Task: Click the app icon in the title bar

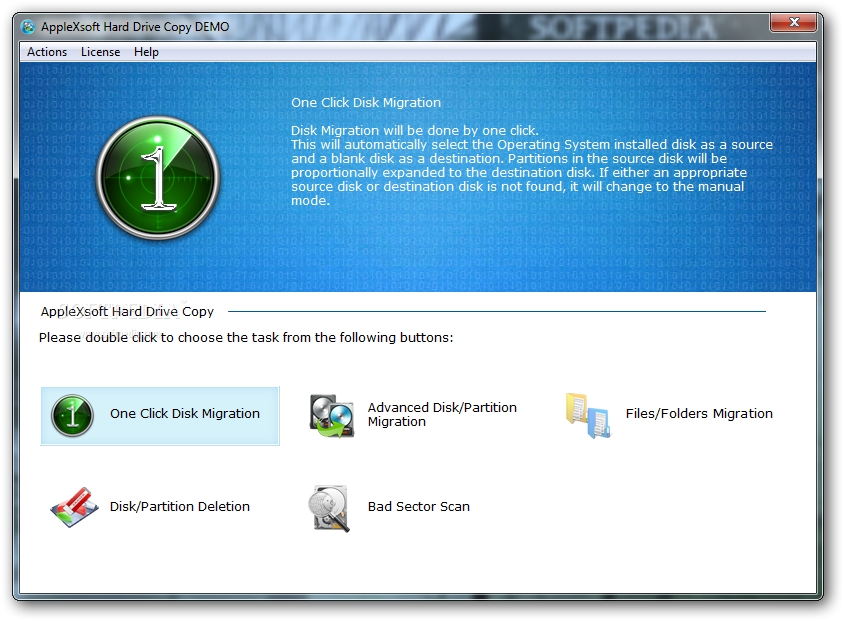Action: 28,26
